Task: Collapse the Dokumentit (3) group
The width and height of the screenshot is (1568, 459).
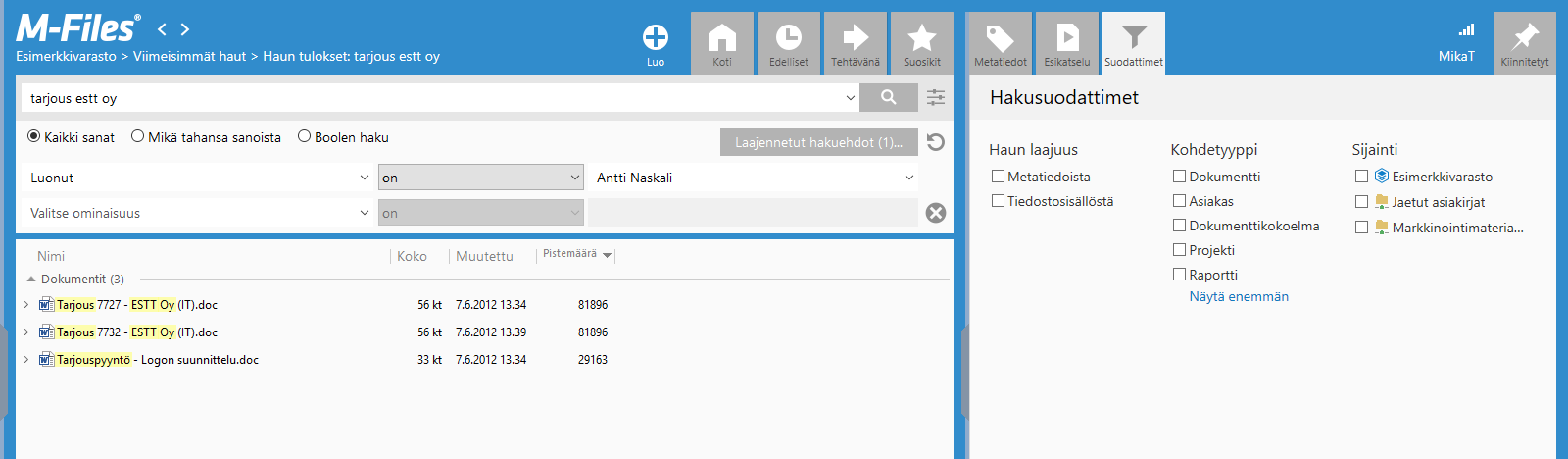Action: pos(31,280)
